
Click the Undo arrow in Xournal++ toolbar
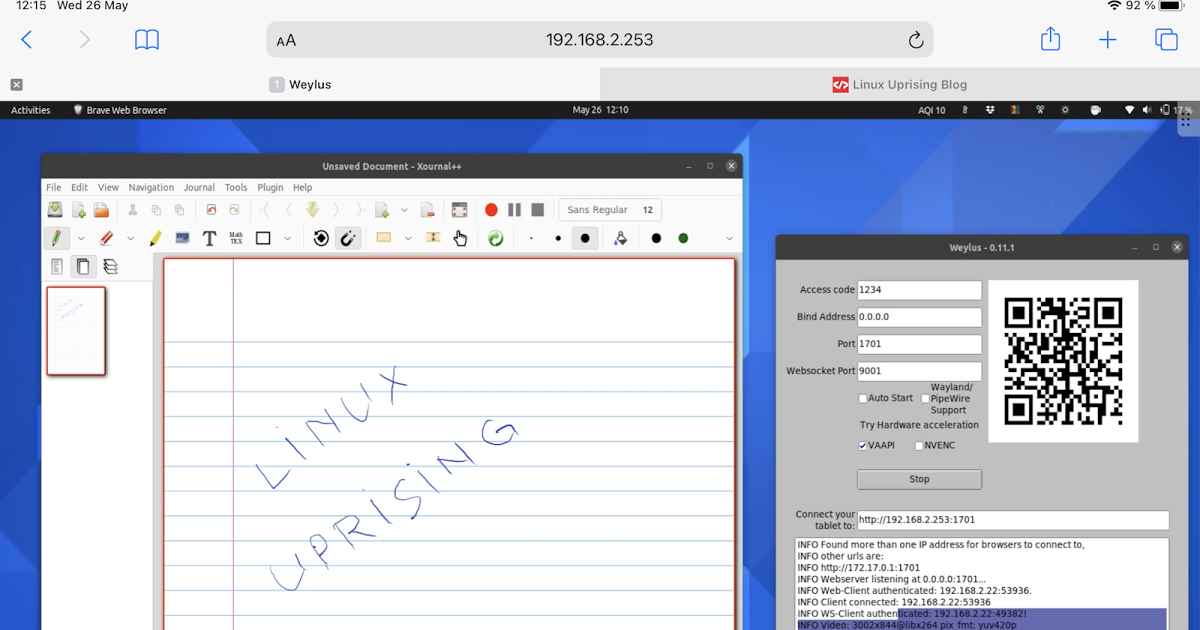(x=211, y=210)
